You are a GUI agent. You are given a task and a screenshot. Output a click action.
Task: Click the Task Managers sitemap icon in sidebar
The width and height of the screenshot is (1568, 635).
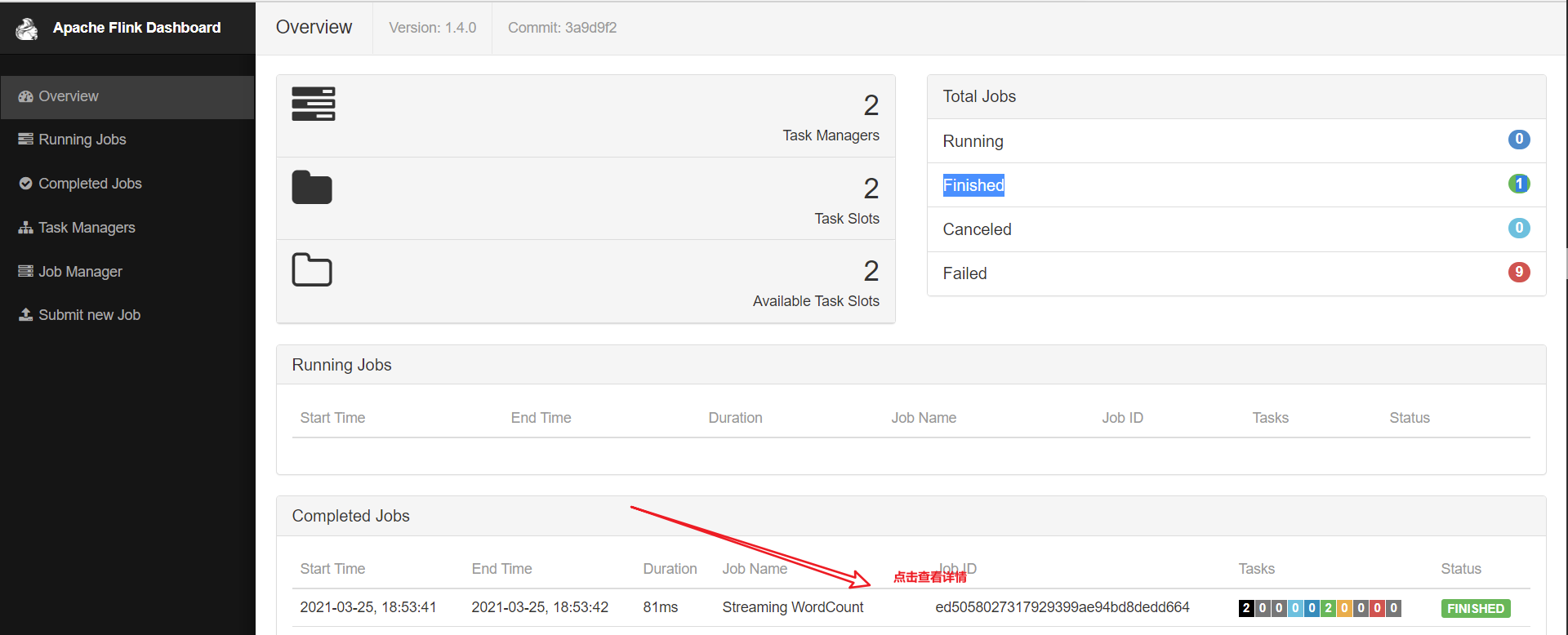click(x=25, y=228)
